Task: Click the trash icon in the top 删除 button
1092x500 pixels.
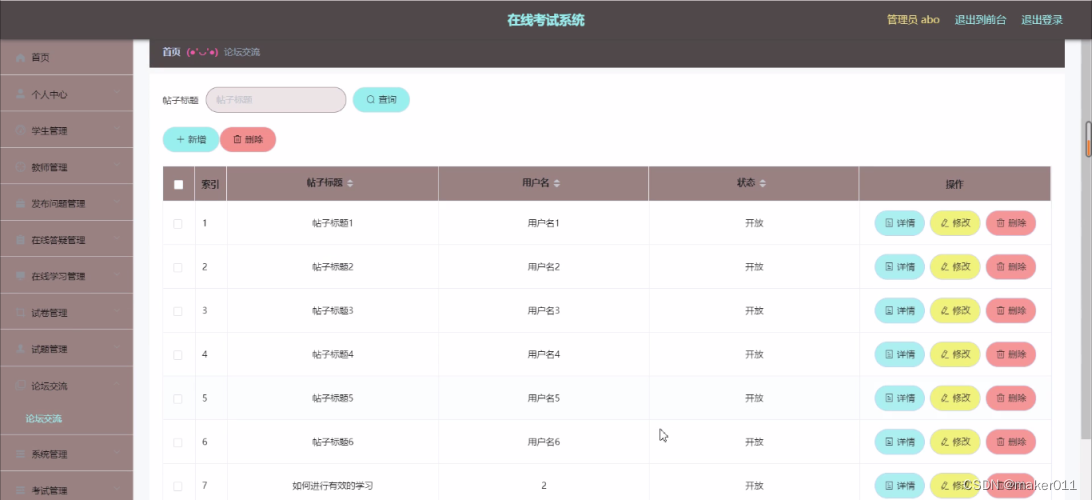Action: coord(237,139)
